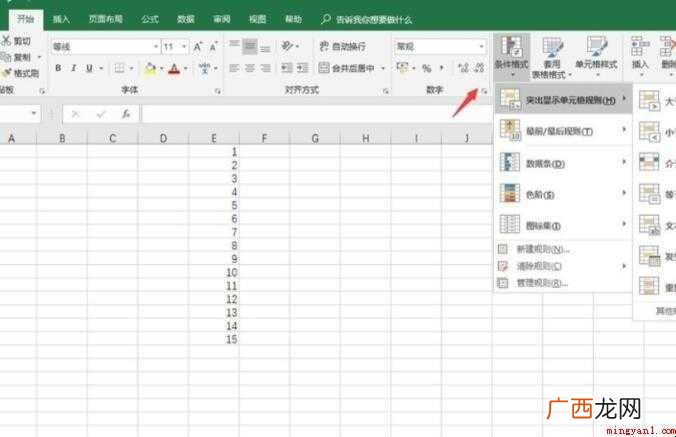Click the phonetic guide (文) icon

(x=205, y=68)
